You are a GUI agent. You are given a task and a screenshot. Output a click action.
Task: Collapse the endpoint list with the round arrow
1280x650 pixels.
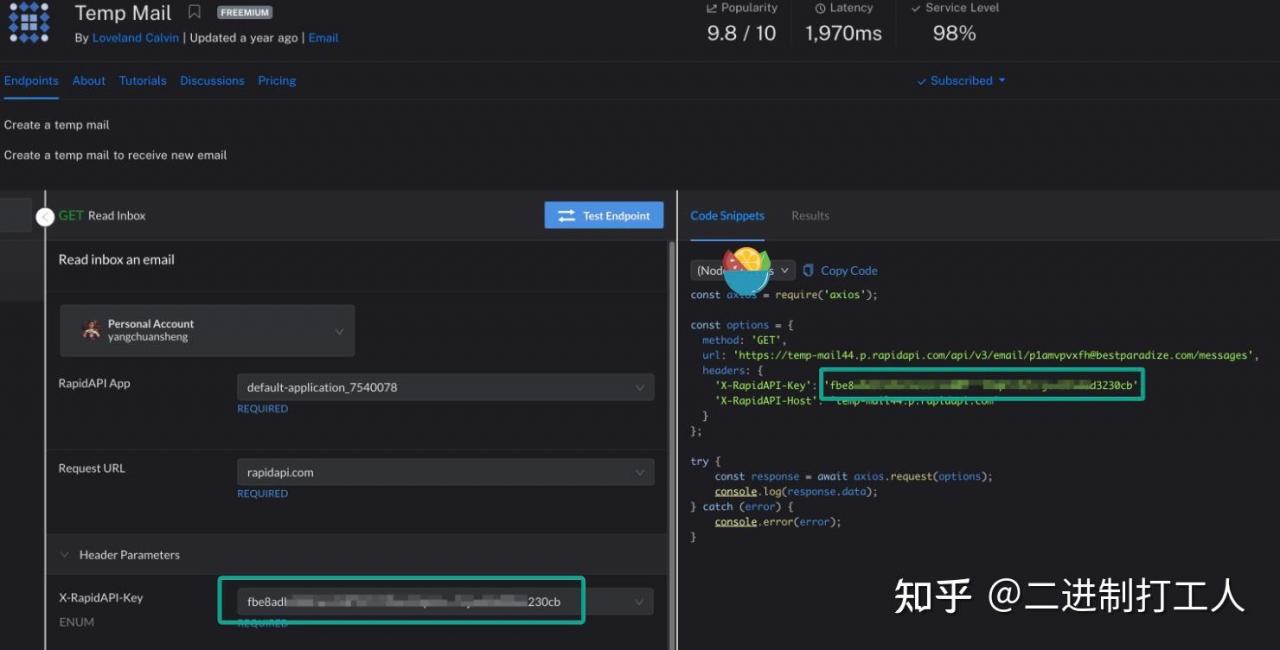[44, 216]
